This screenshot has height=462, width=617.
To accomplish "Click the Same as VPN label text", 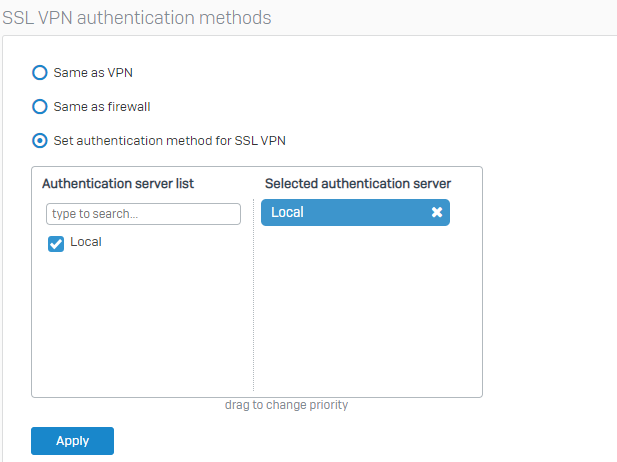I will (93, 72).
